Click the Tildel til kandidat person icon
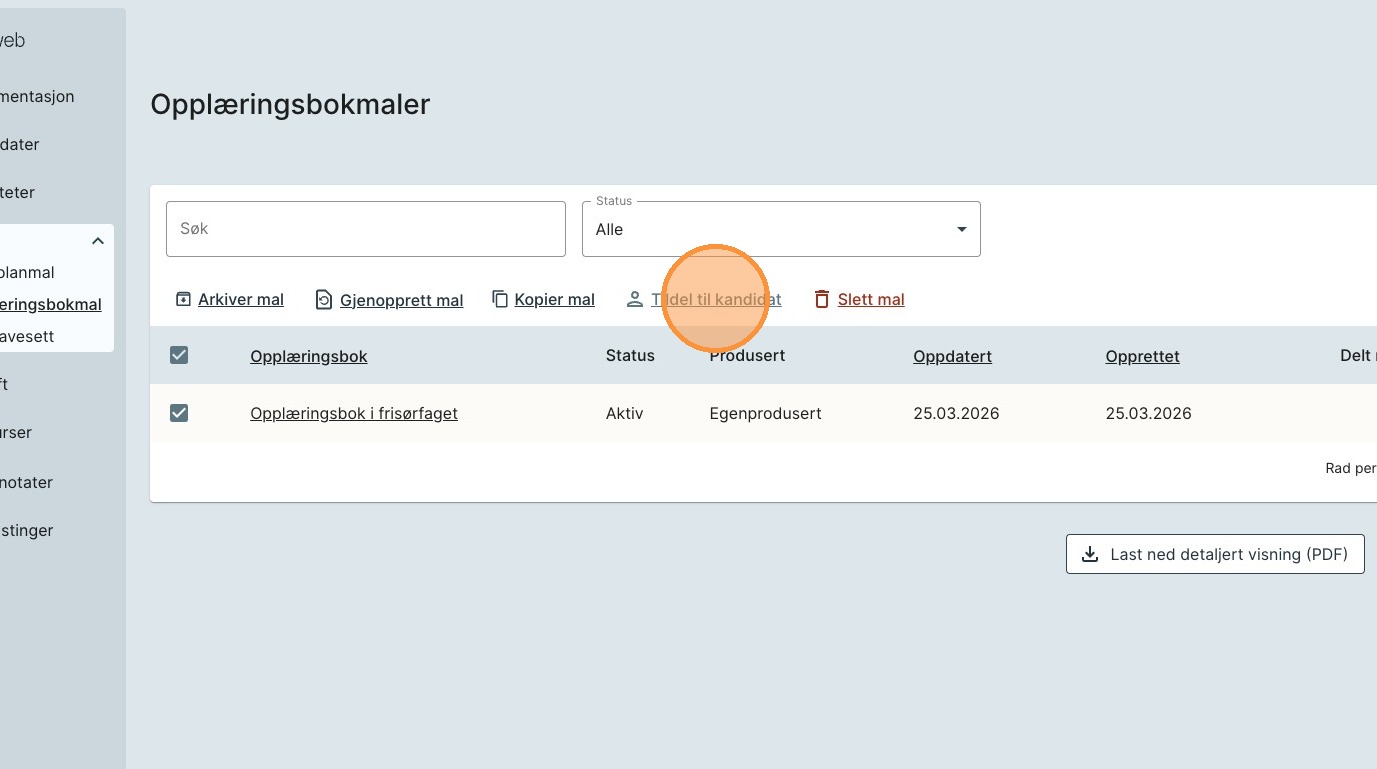 [635, 299]
